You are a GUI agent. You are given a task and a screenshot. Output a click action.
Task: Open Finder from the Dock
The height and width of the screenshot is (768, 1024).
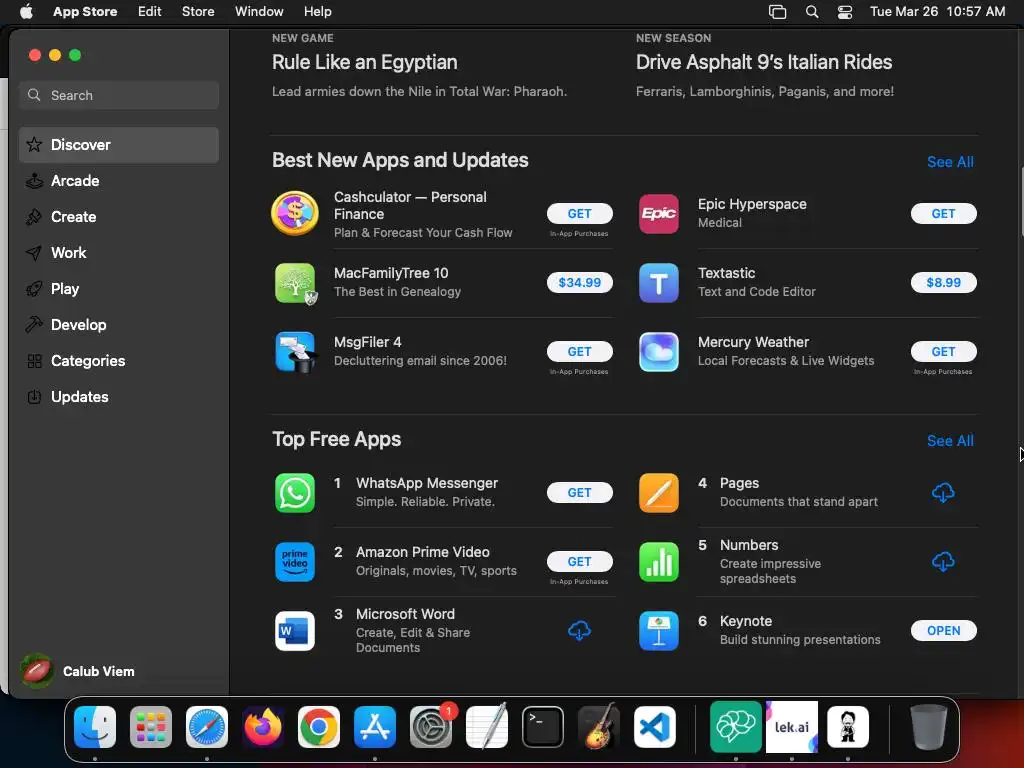pos(95,727)
